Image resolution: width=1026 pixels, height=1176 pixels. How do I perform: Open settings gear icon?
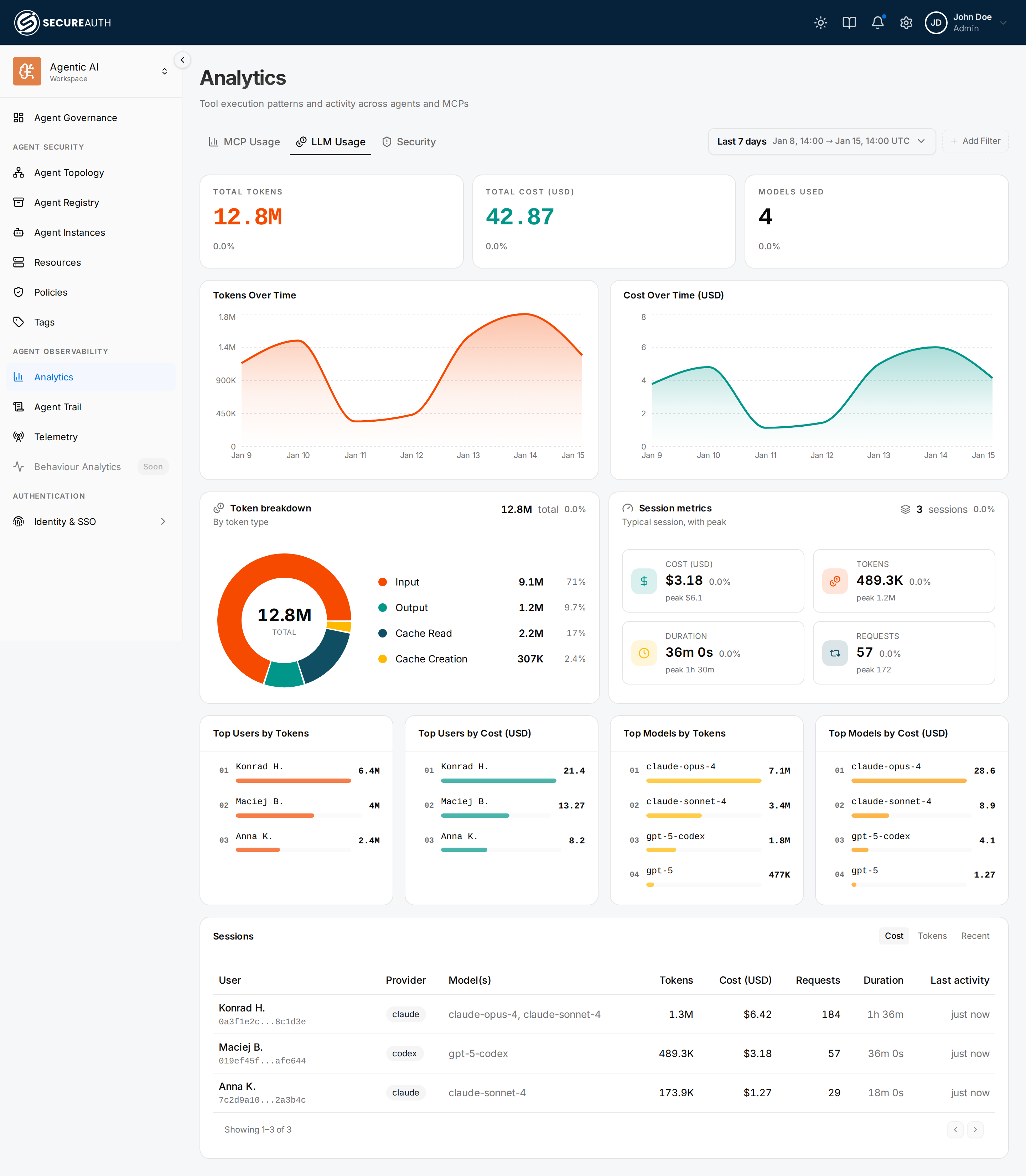tap(906, 23)
